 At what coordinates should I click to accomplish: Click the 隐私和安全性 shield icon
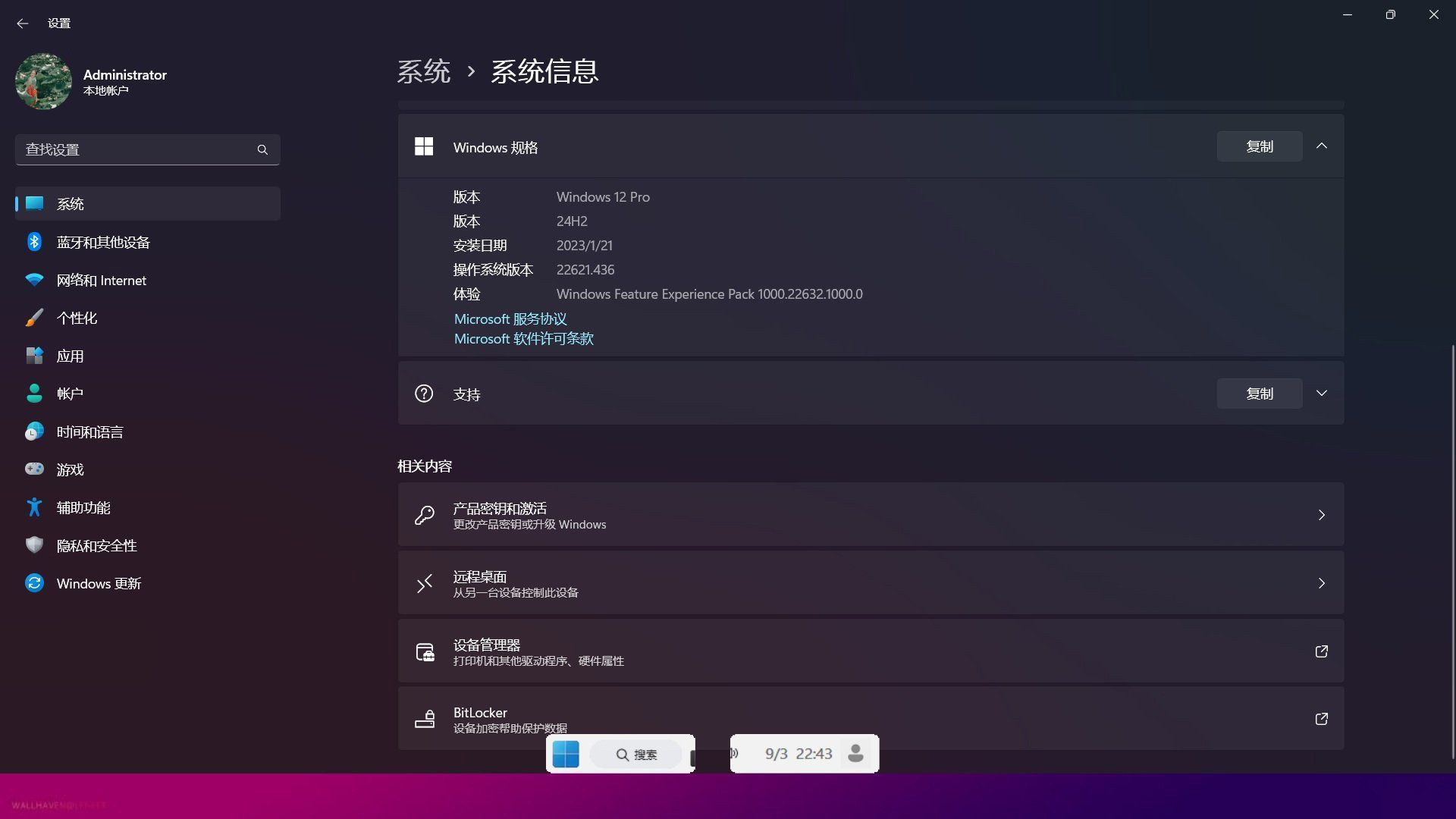(34, 544)
